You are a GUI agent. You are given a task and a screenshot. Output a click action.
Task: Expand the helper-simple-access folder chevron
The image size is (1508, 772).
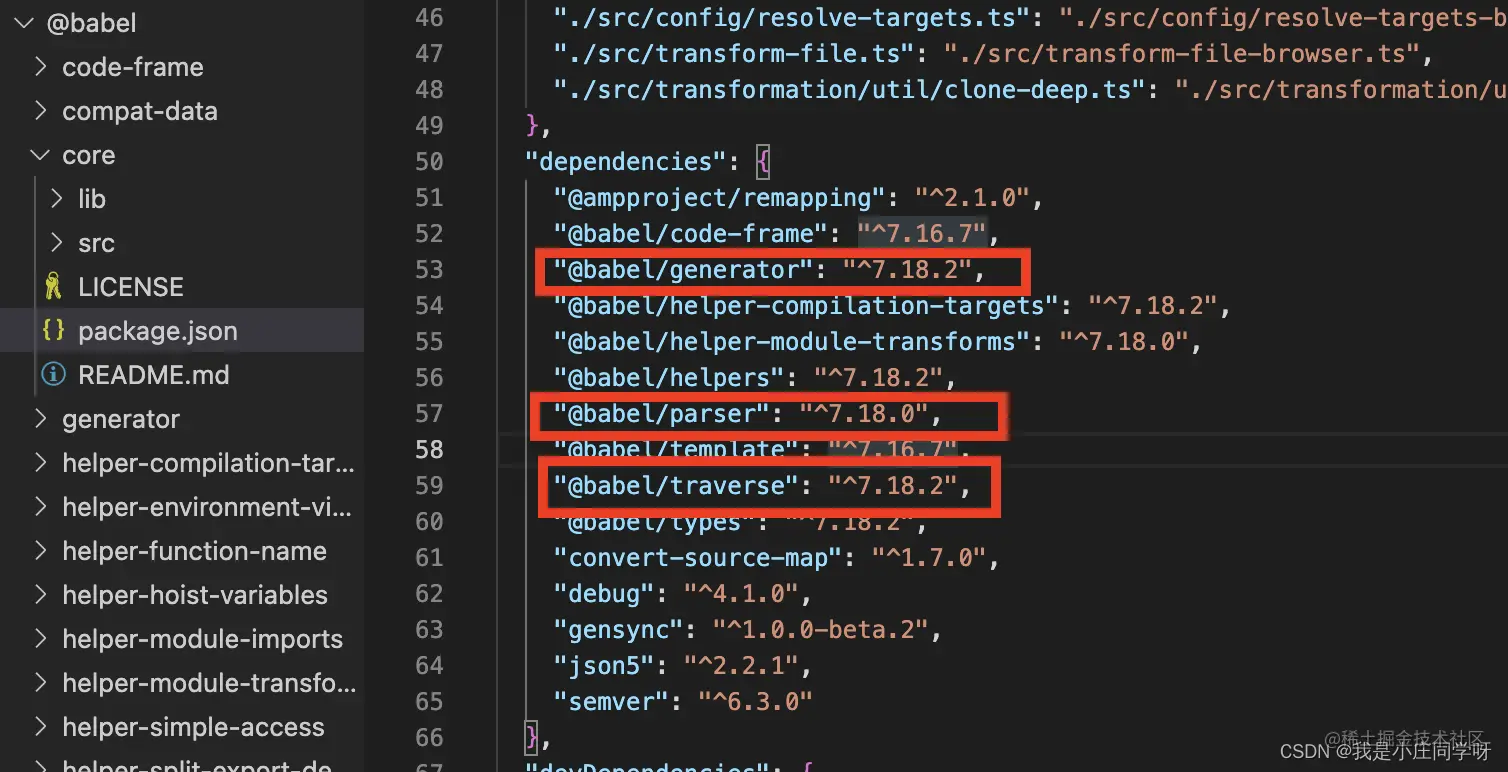40,727
